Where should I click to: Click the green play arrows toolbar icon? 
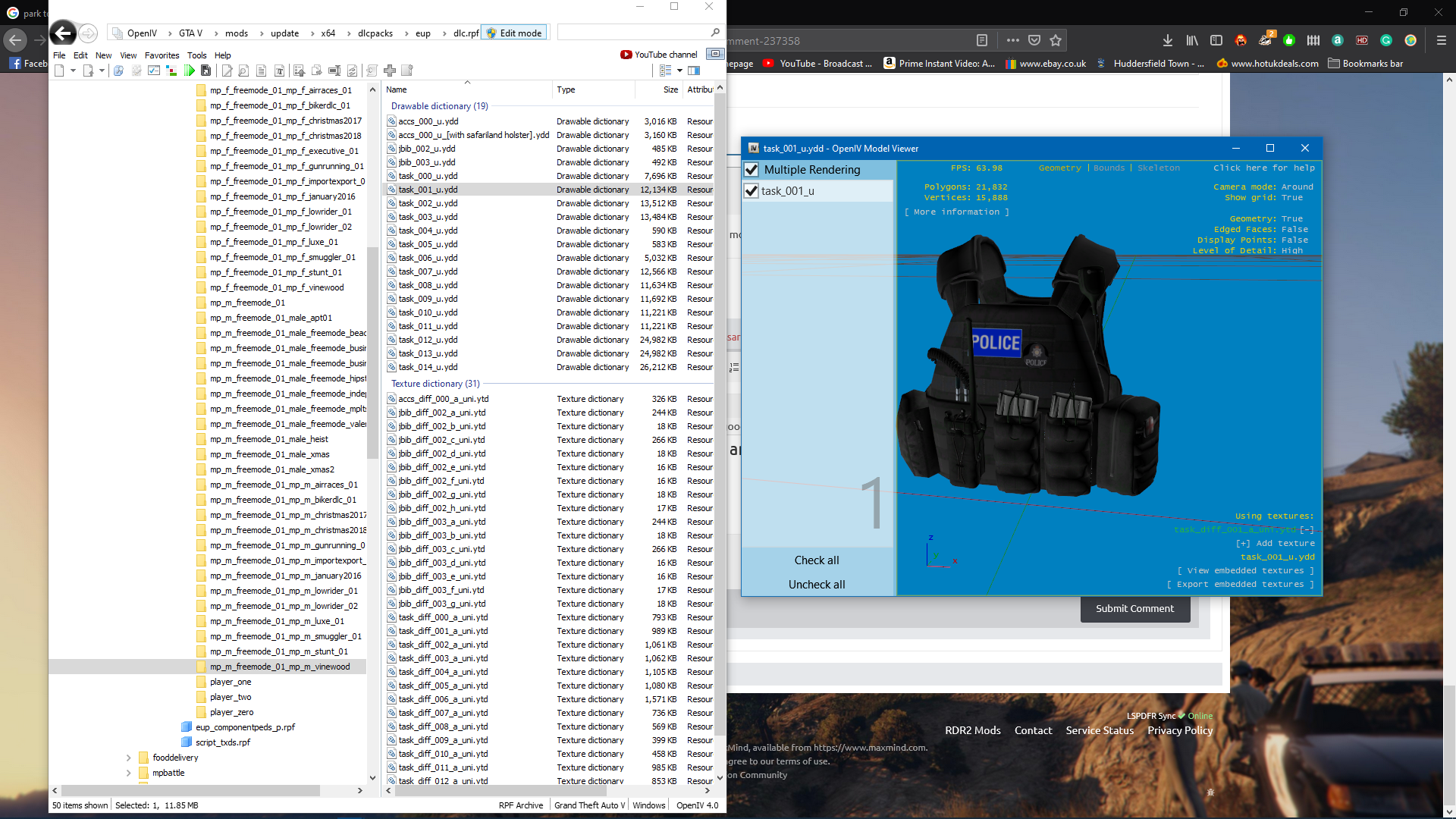(x=190, y=71)
